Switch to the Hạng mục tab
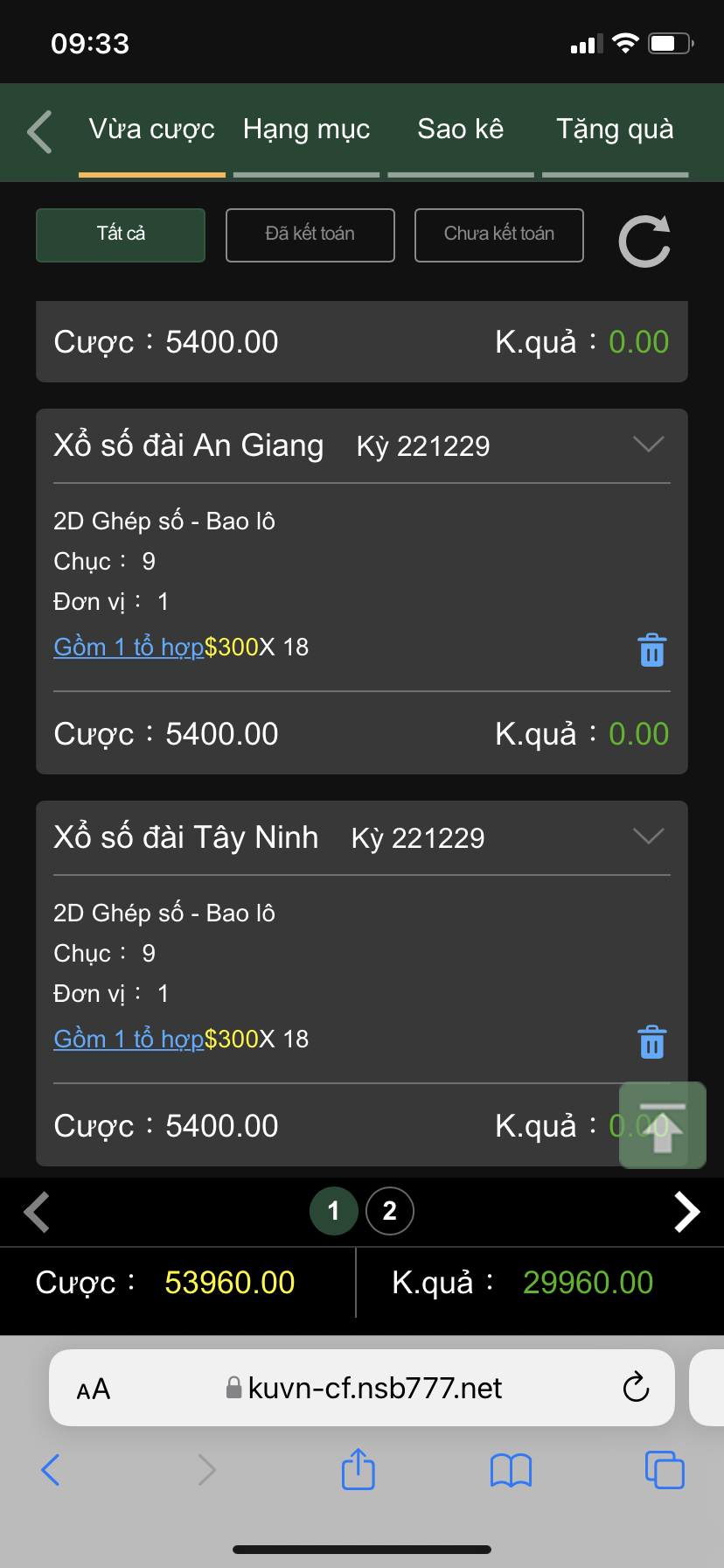 pyautogui.click(x=306, y=129)
